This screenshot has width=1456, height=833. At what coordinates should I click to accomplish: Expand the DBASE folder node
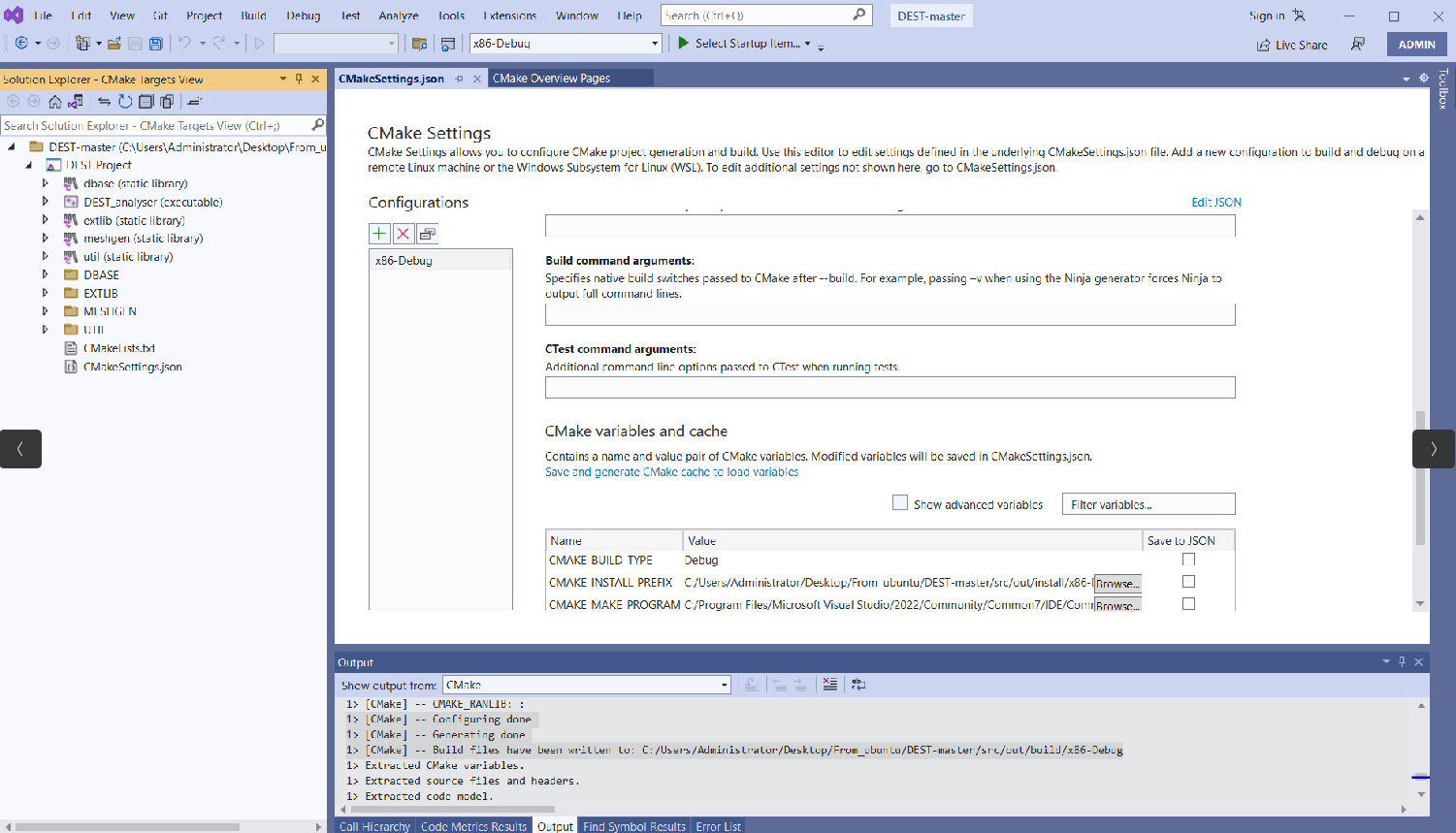[45, 275]
